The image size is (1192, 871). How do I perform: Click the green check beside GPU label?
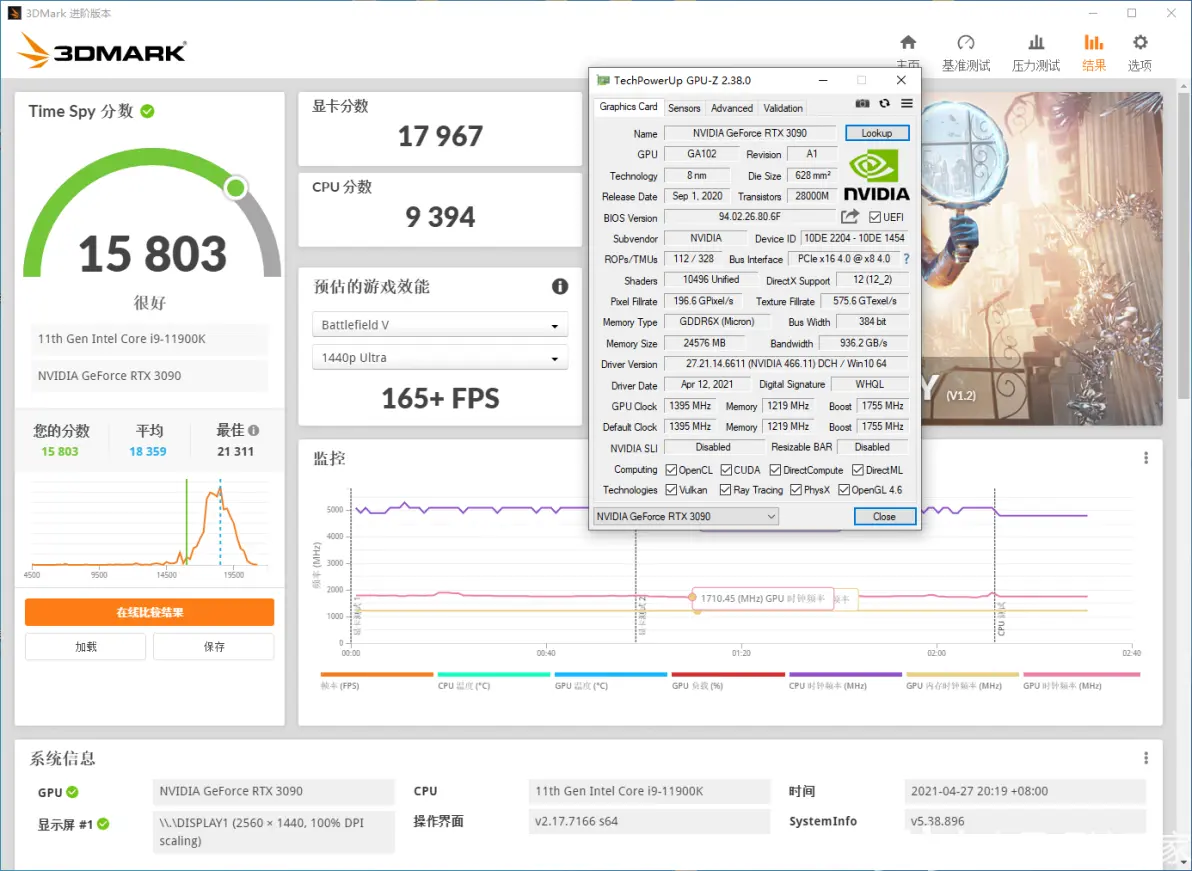(72, 792)
